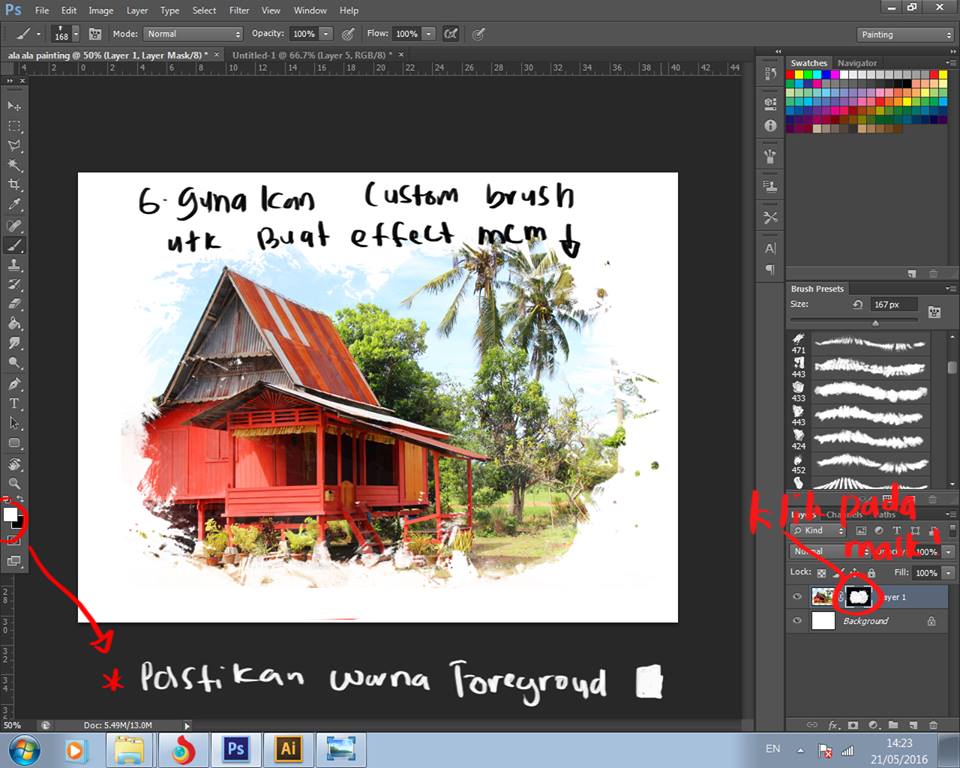Open the layer style fx menu
Screen dimensions: 960x768
(833, 724)
